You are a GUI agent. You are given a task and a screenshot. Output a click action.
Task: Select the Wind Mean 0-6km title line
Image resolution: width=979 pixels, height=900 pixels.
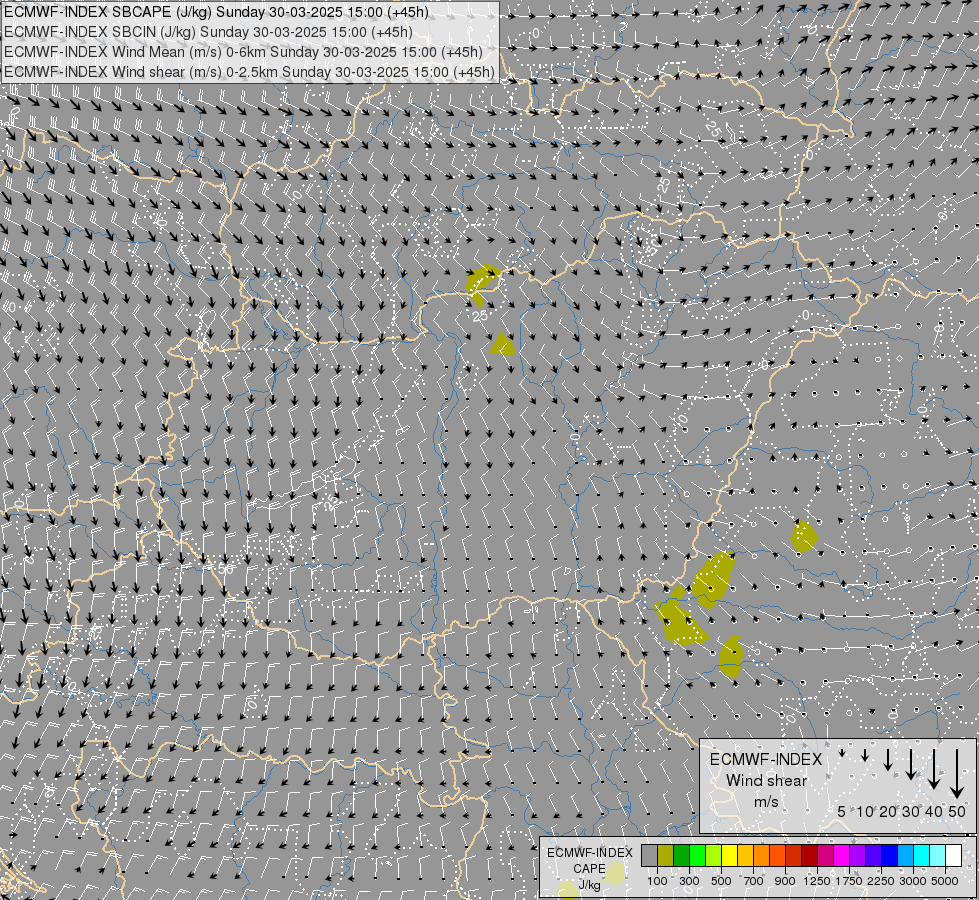(x=243, y=52)
